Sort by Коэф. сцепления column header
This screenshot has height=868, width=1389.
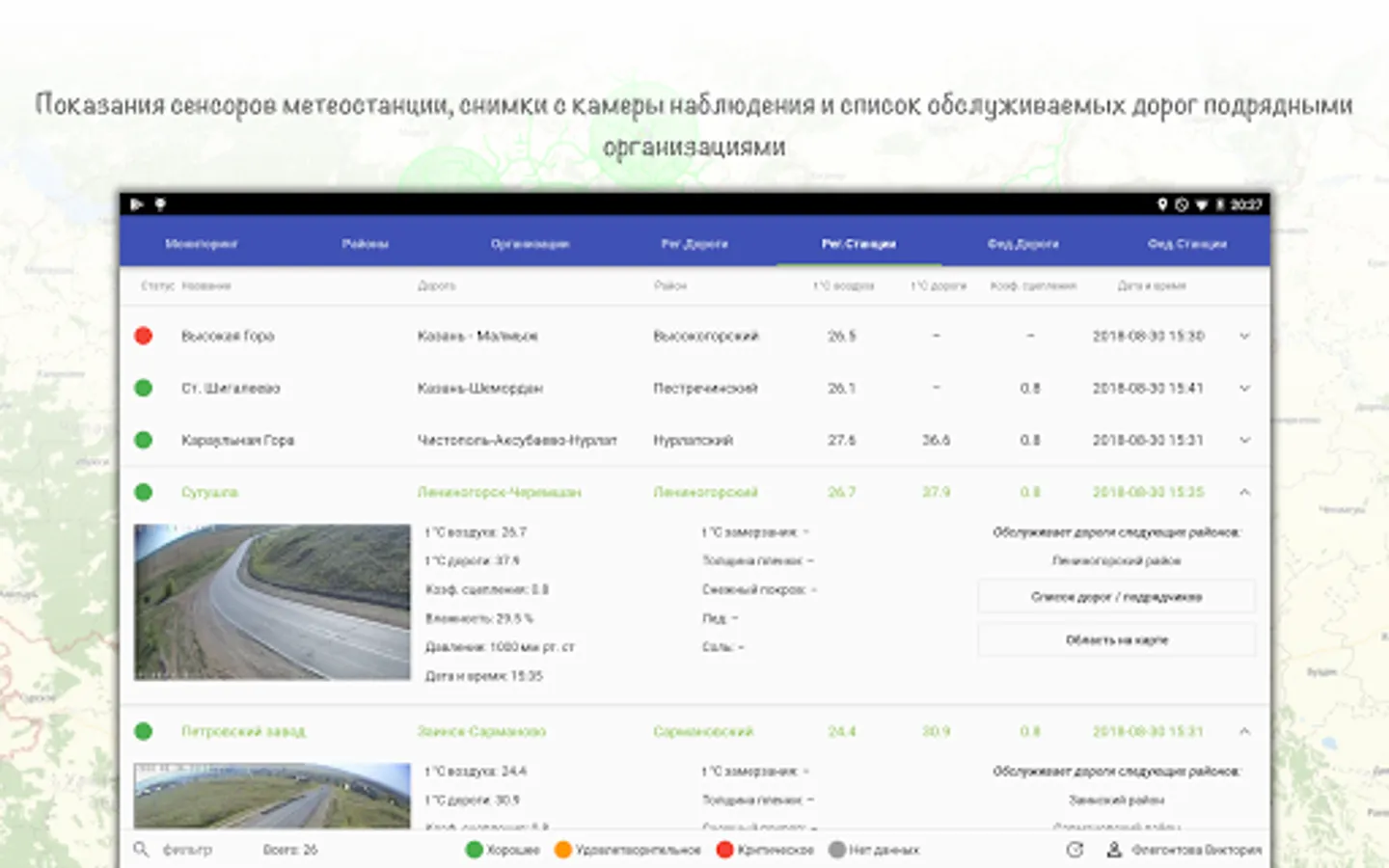(1033, 285)
